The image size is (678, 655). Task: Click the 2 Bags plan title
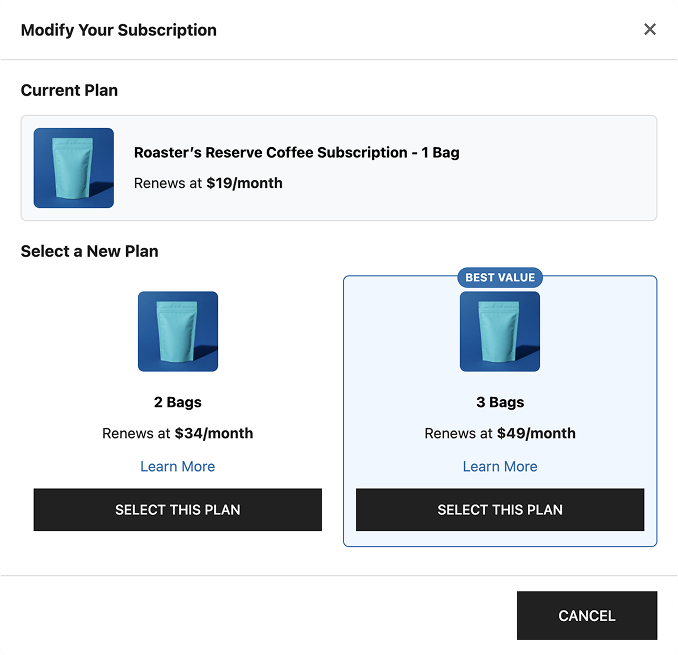(178, 402)
